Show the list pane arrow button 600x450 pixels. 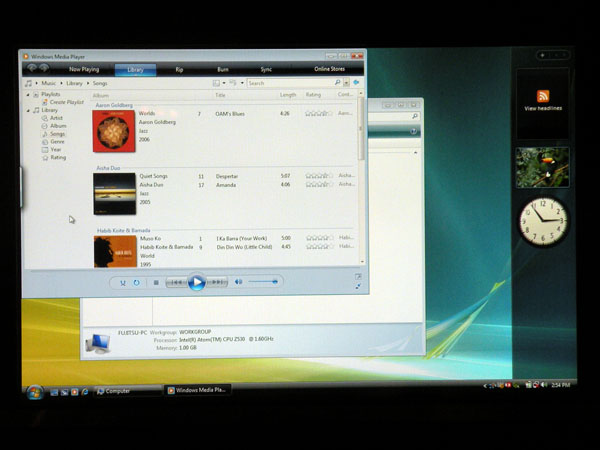(x=356, y=82)
